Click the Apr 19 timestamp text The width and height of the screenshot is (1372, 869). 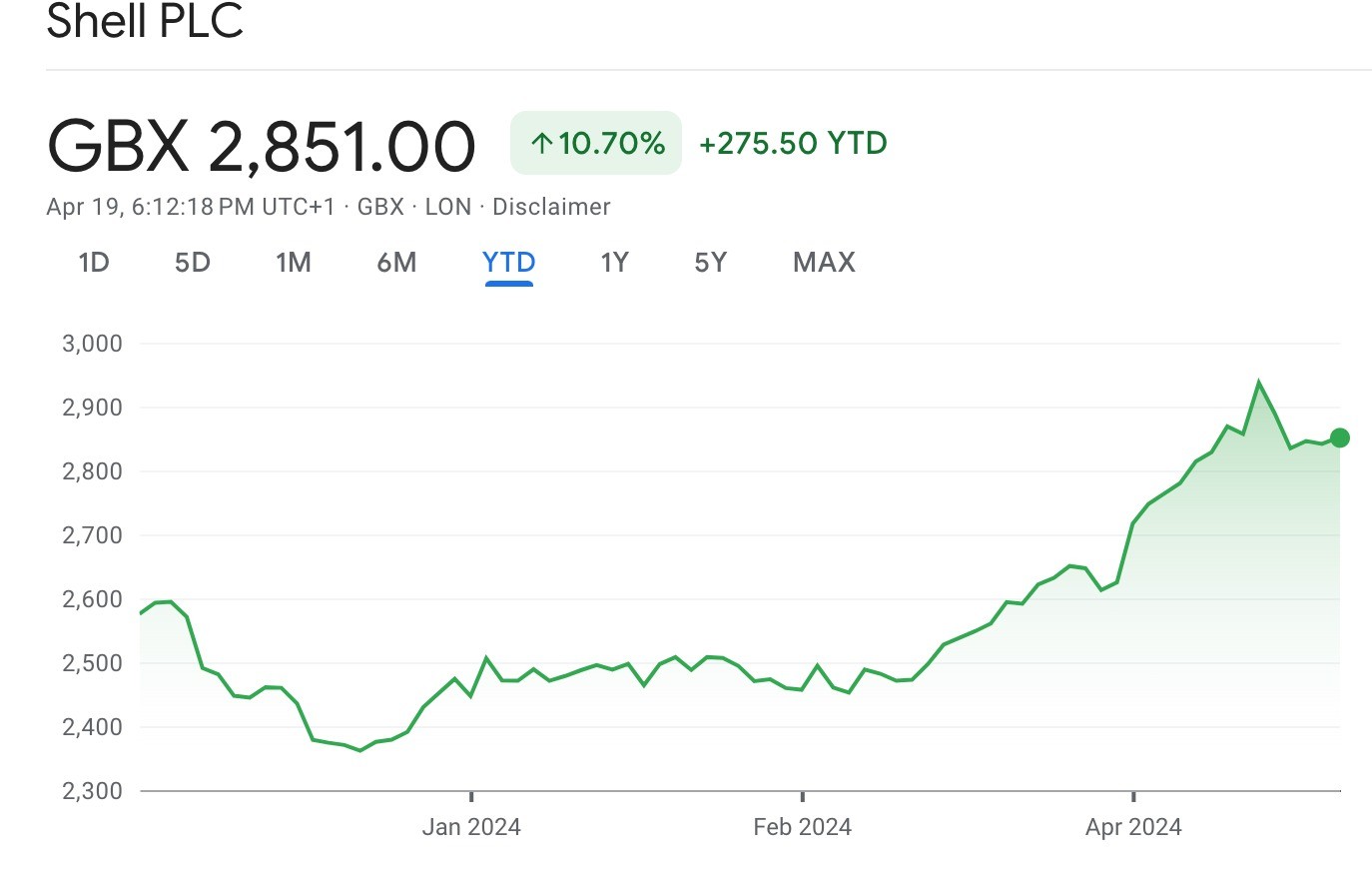191,207
